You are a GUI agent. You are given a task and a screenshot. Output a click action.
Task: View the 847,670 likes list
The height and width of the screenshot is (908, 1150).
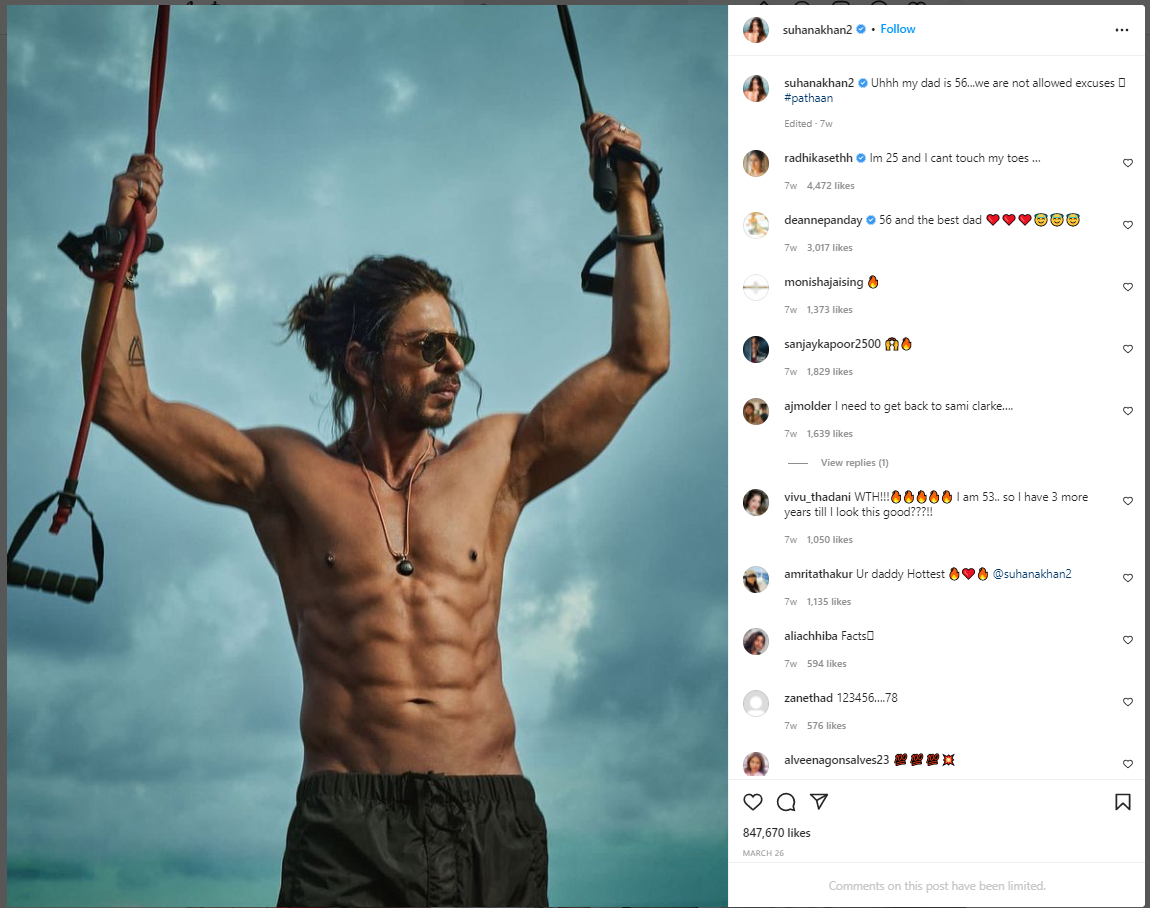pyautogui.click(x=776, y=833)
